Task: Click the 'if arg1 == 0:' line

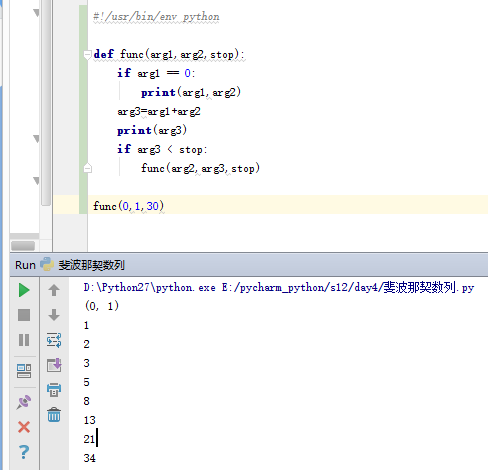Action: [x=156, y=73]
